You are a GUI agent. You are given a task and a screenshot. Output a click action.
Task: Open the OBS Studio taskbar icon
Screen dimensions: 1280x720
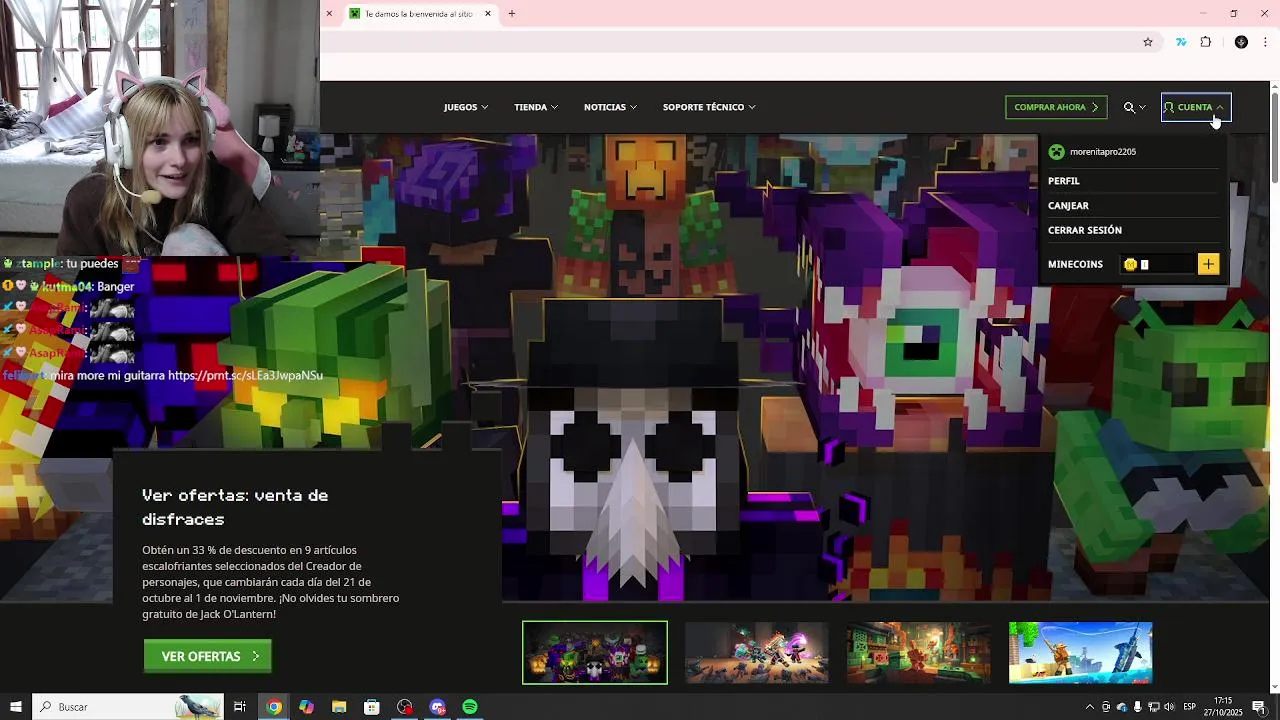(405, 707)
